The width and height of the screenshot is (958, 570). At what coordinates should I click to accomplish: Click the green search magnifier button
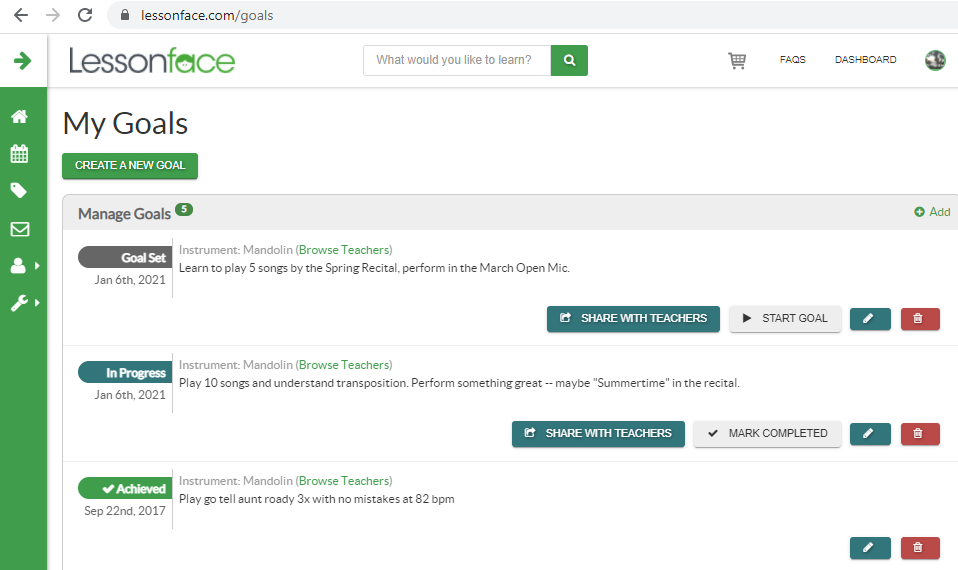[569, 60]
